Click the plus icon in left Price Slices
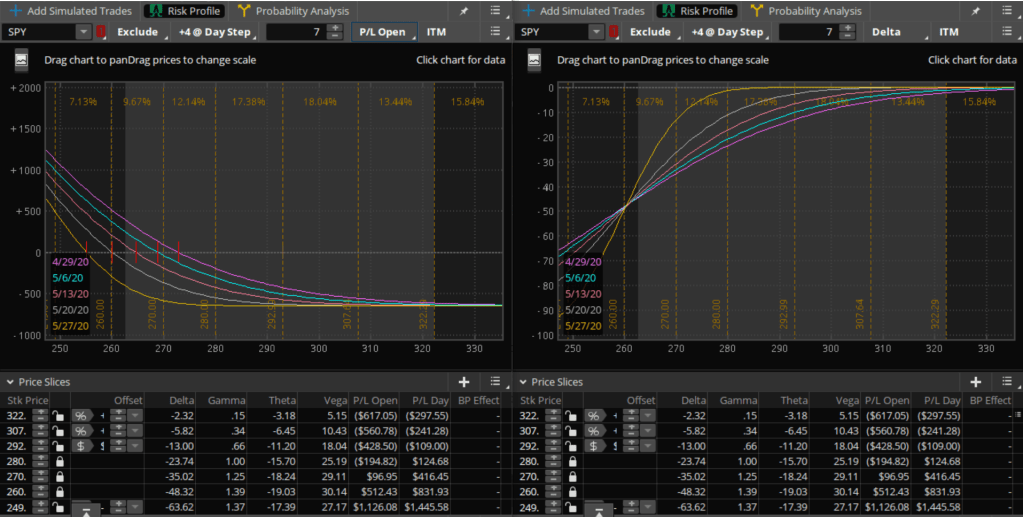The width and height of the screenshot is (1023, 517). (464, 382)
